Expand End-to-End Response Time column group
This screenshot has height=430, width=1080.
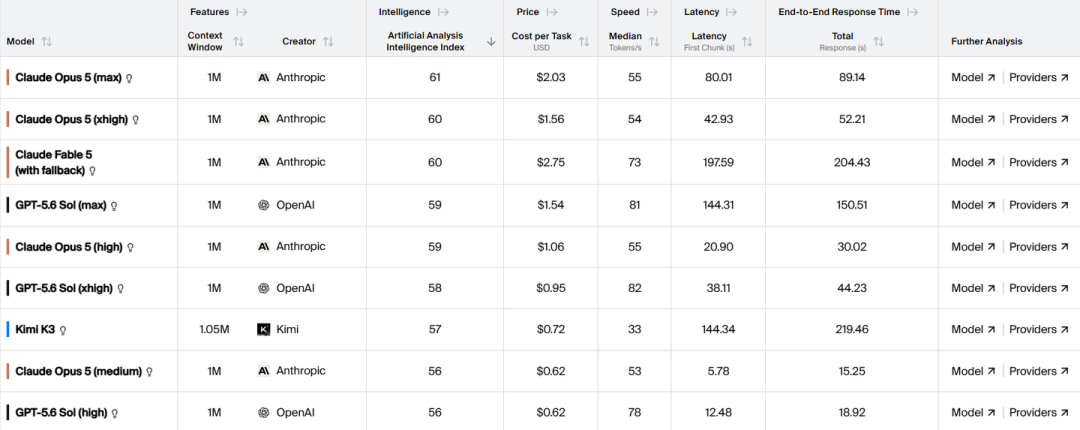913,12
